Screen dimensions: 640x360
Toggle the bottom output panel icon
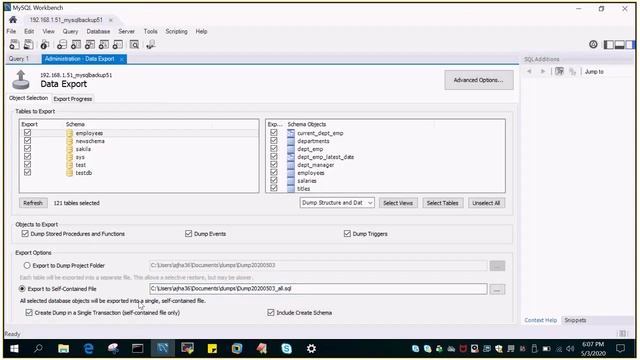point(620,45)
